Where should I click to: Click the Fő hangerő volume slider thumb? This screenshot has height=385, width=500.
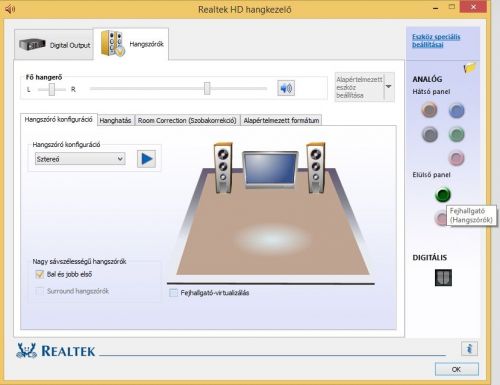pos(207,89)
